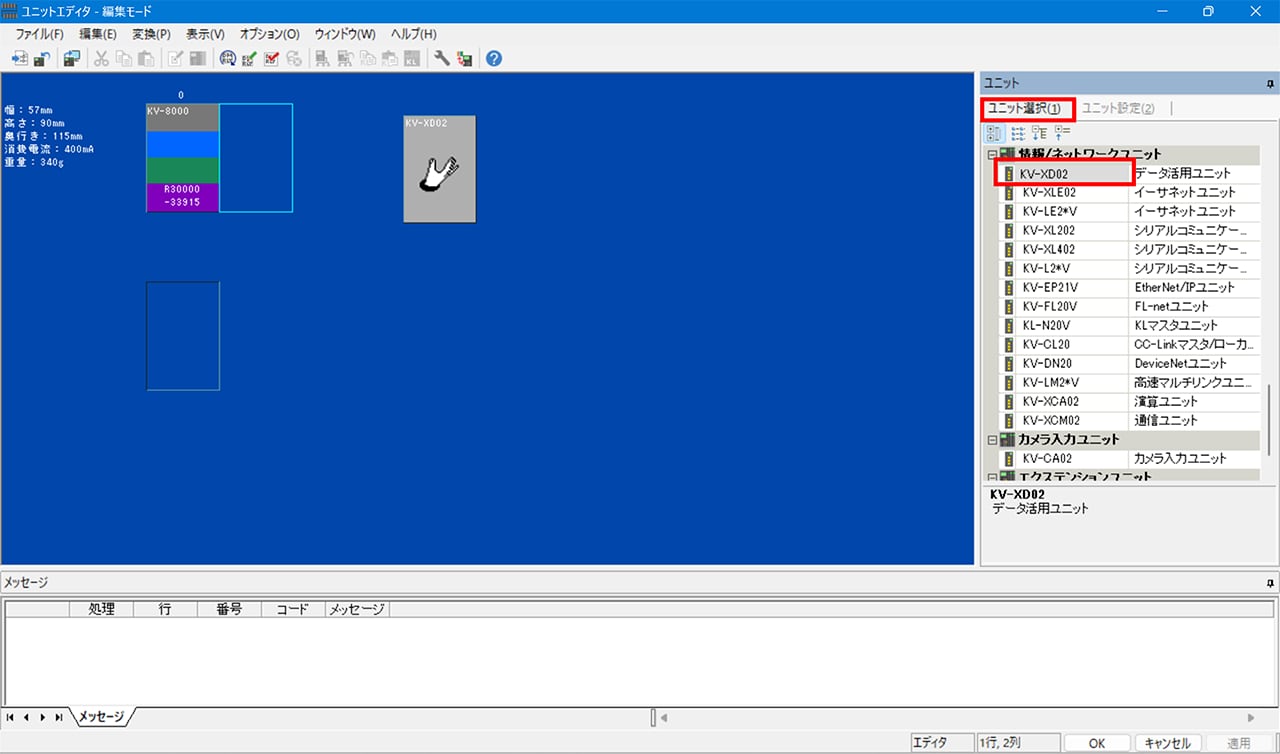This screenshot has height=754, width=1280.
Task: Switch to the ユニット選択(1) tab
Action: point(1027,108)
